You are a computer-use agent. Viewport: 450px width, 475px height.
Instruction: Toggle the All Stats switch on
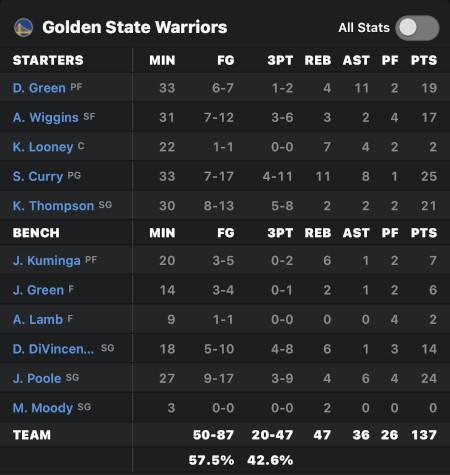click(x=417, y=28)
